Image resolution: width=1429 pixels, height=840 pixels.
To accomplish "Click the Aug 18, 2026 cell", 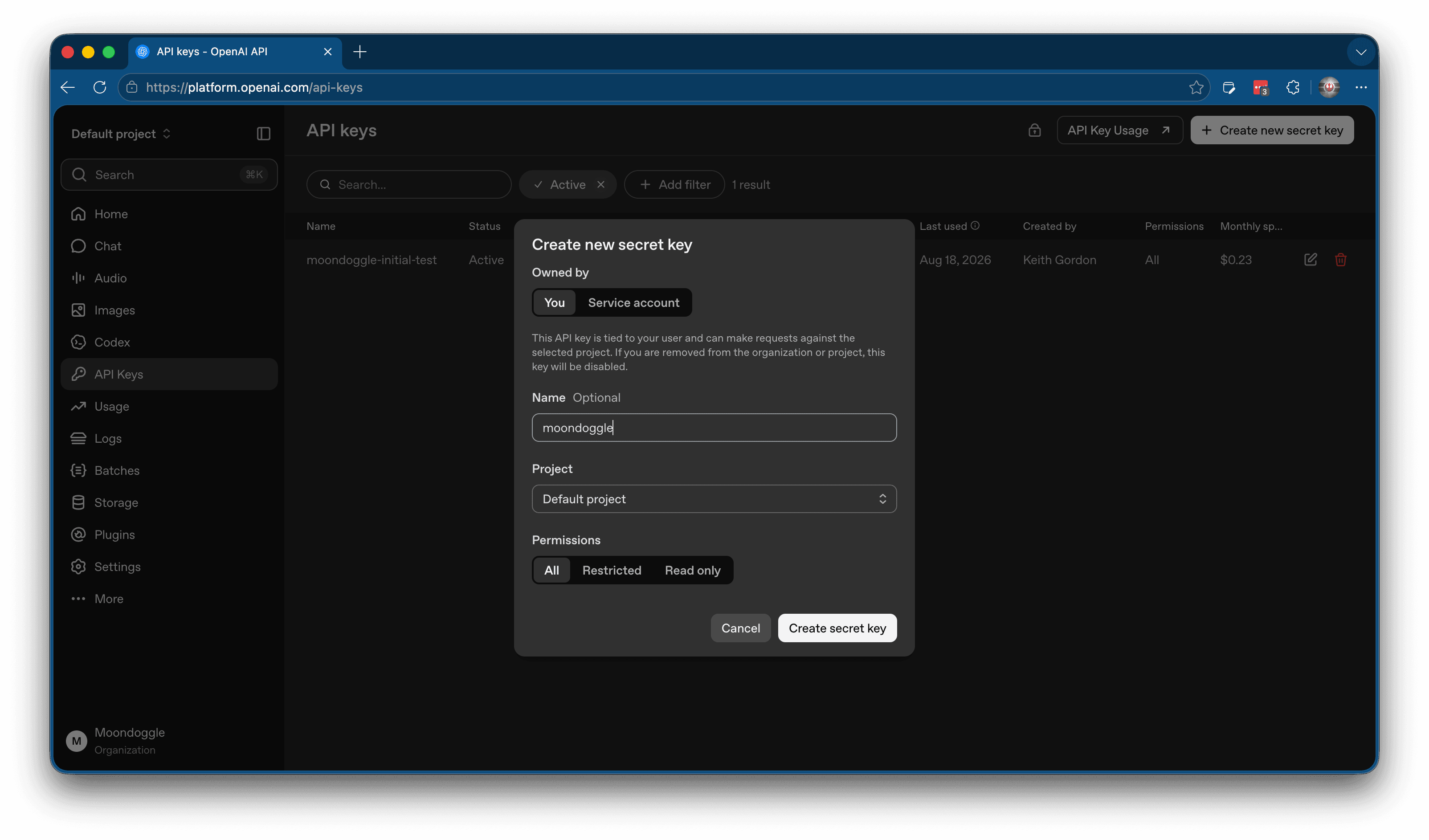I will [955, 260].
